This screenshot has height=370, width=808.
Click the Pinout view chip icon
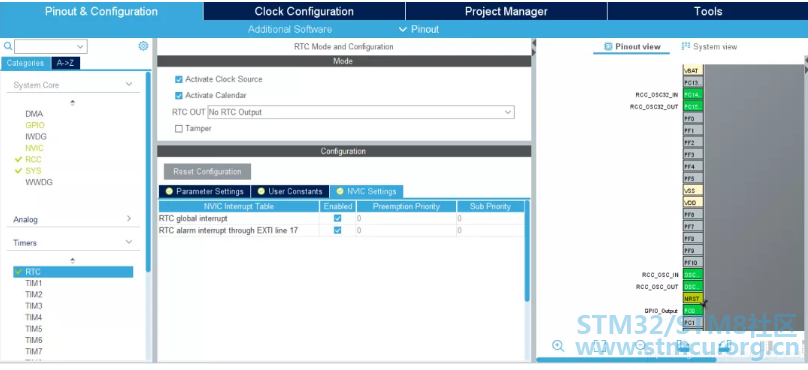click(608, 46)
